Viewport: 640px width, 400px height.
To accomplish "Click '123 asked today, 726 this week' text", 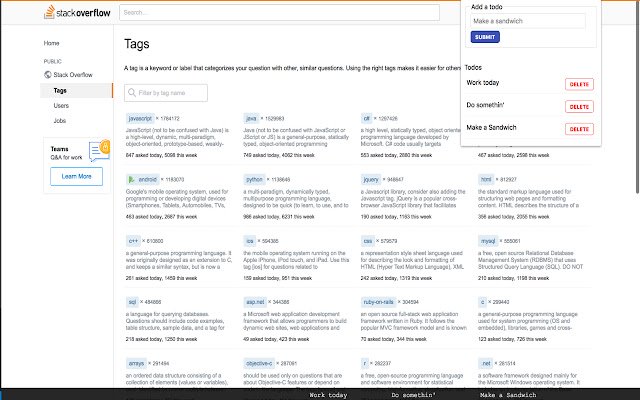I will (512, 339).
